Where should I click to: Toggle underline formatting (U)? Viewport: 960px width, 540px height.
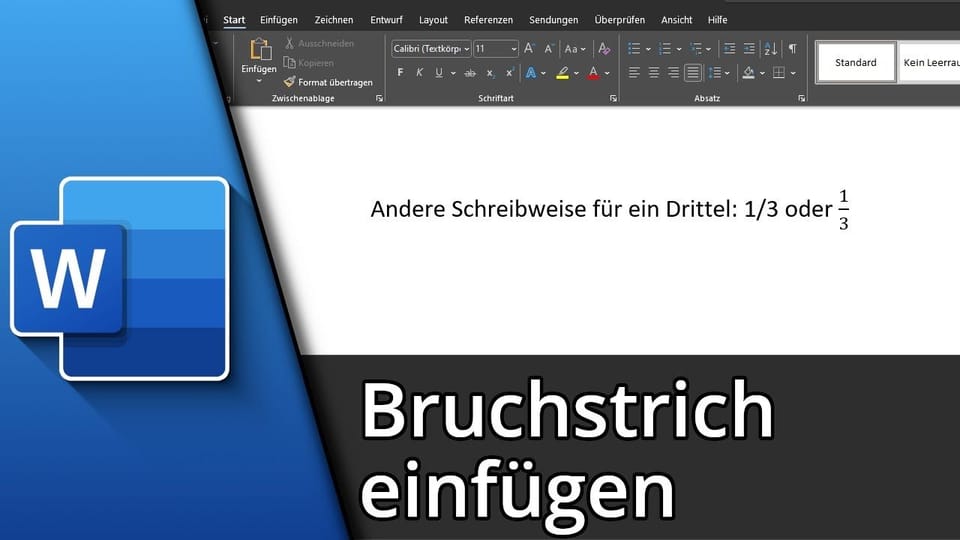pos(439,73)
